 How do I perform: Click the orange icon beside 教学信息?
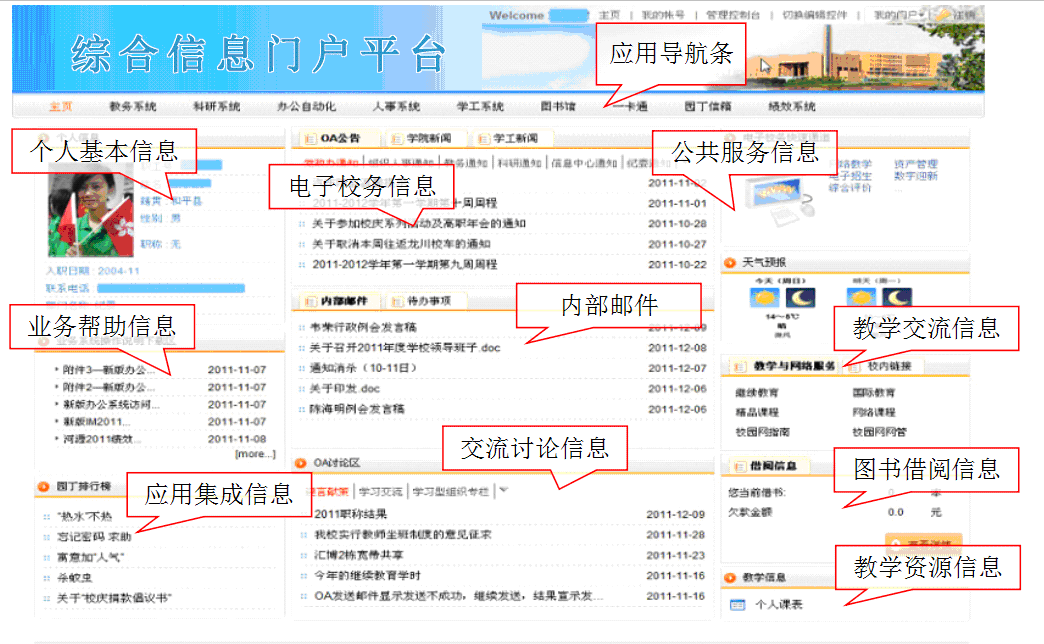point(730,578)
